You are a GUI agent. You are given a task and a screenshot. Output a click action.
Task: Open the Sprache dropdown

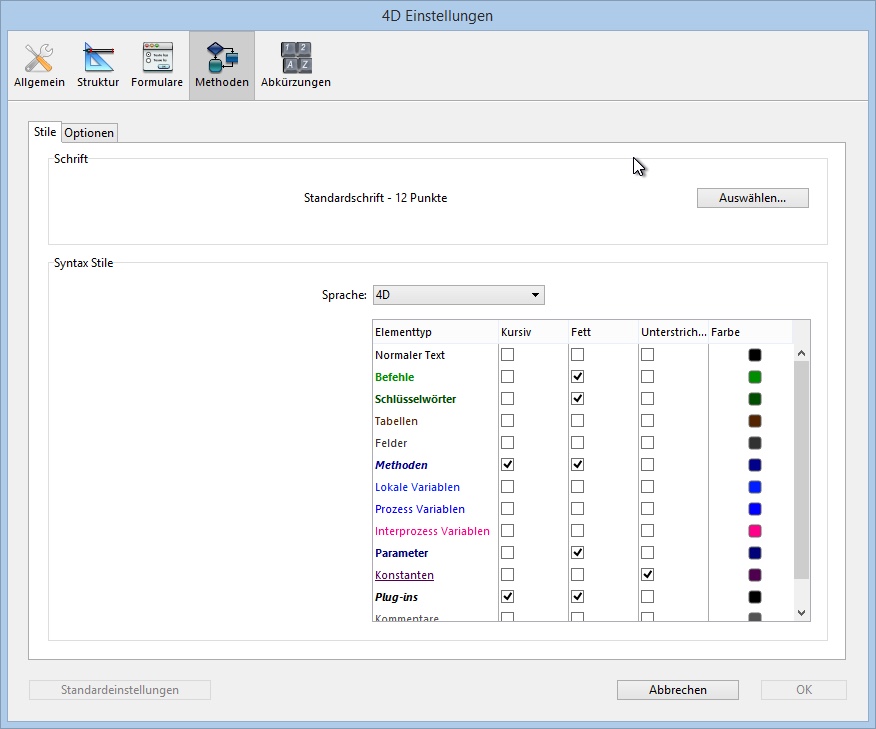pyautogui.click(x=458, y=295)
